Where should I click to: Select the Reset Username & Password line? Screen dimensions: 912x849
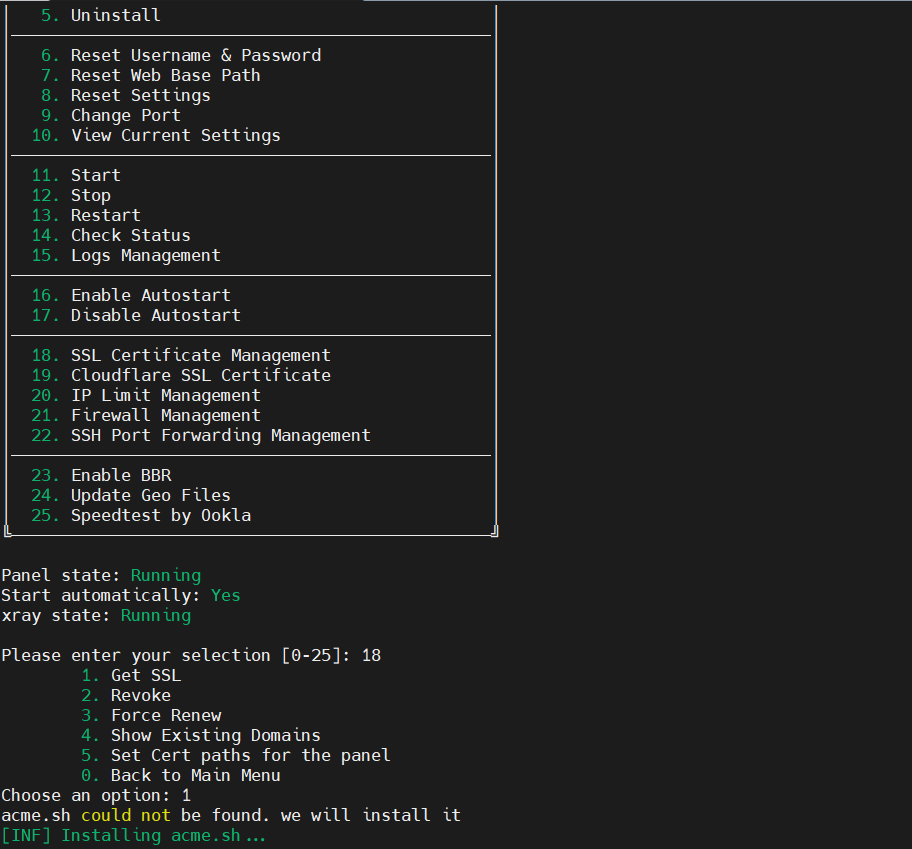point(195,55)
